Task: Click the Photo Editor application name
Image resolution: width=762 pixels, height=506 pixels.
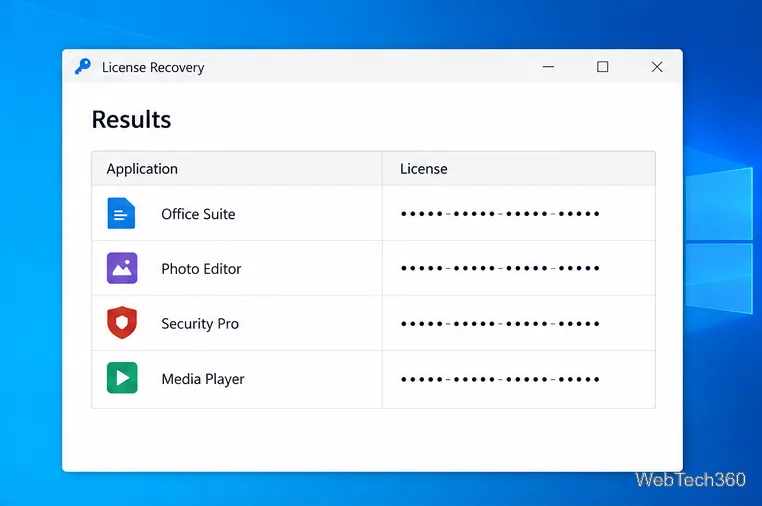Action: click(201, 269)
